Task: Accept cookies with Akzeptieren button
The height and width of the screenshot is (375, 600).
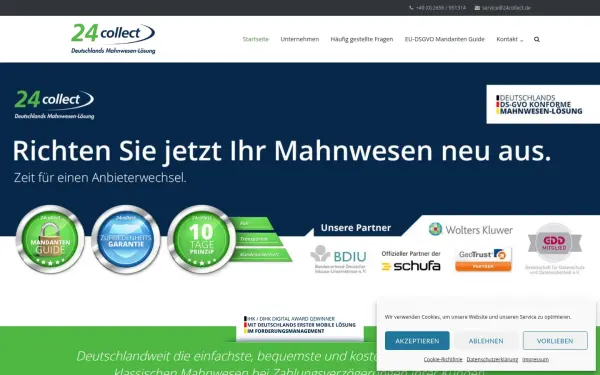Action: point(417,341)
